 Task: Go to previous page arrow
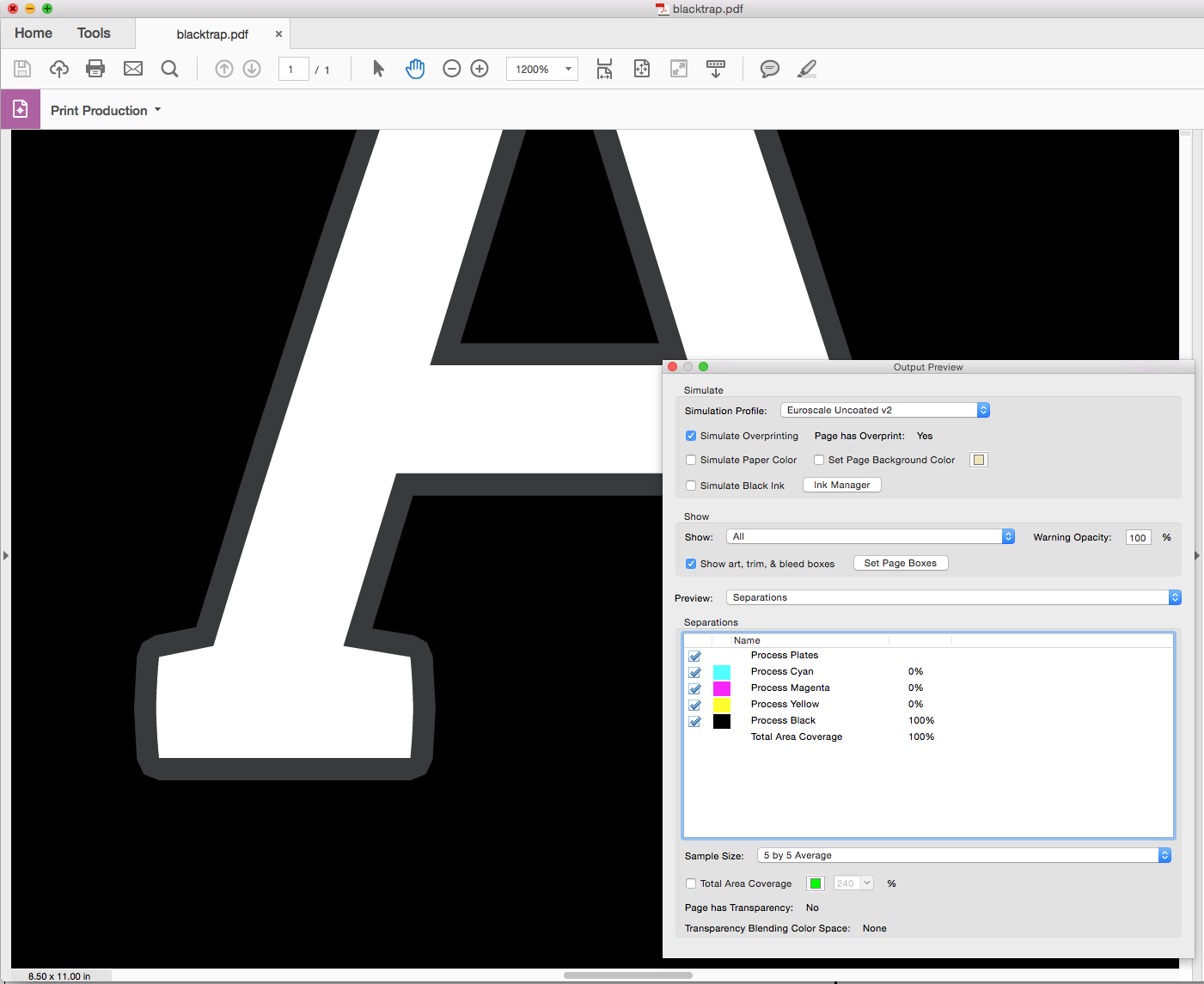coord(224,69)
